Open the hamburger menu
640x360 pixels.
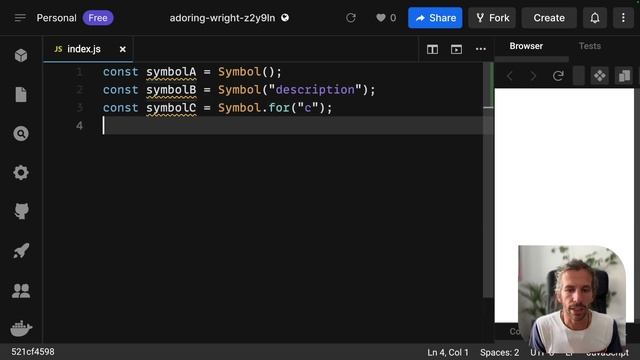coord(20,18)
